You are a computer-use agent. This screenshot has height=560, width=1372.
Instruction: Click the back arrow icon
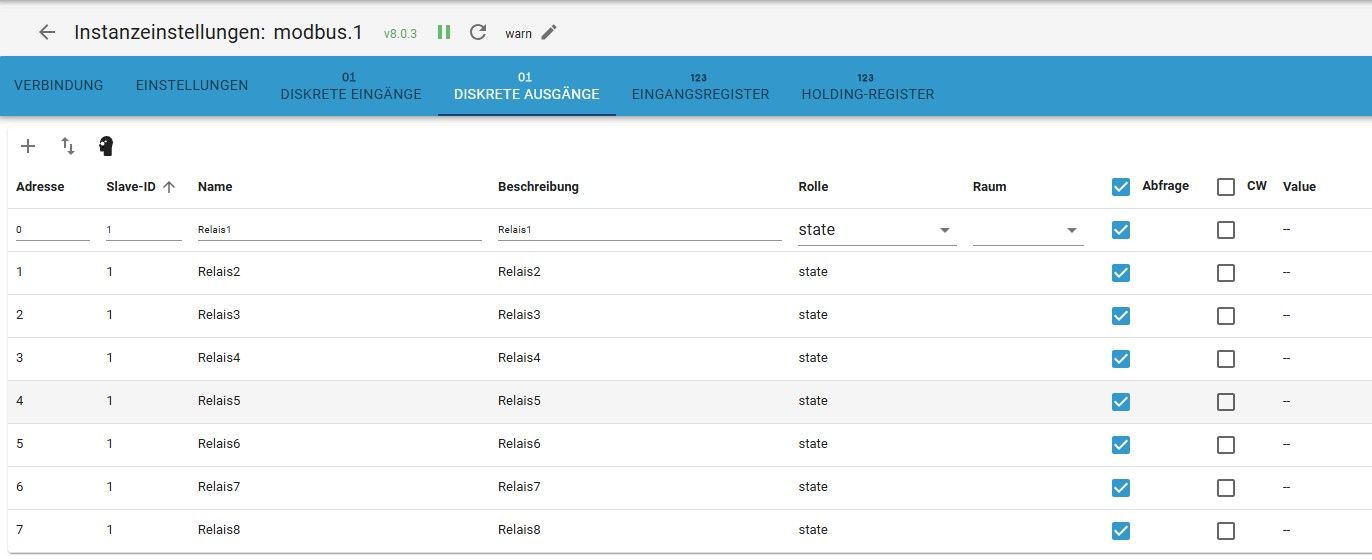click(x=47, y=32)
